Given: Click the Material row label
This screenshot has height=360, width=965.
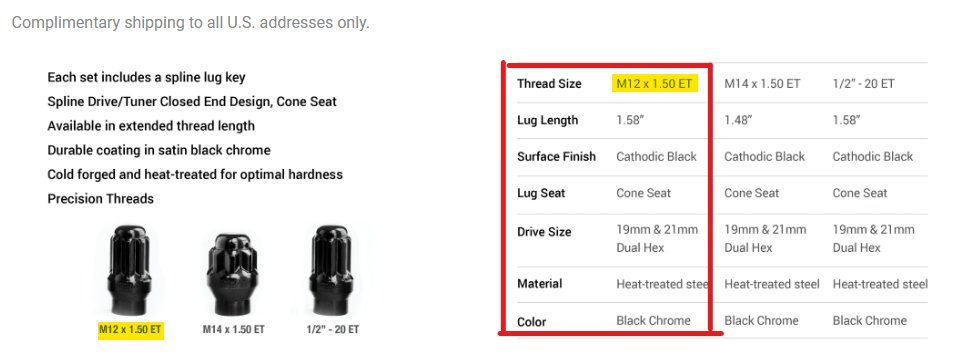Looking at the screenshot, I should pos(540,284).
